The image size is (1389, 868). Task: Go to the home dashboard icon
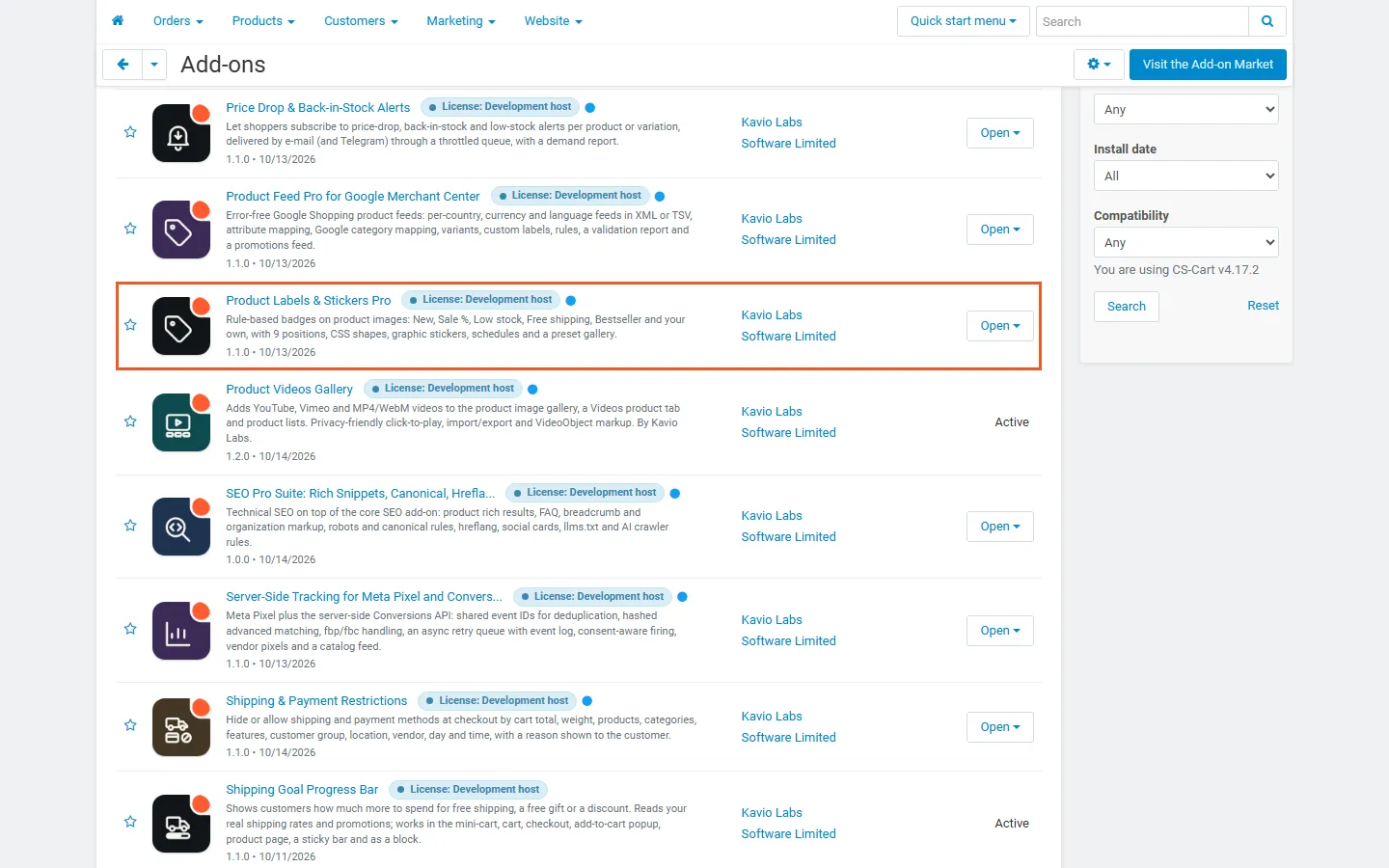coord(118,20)
